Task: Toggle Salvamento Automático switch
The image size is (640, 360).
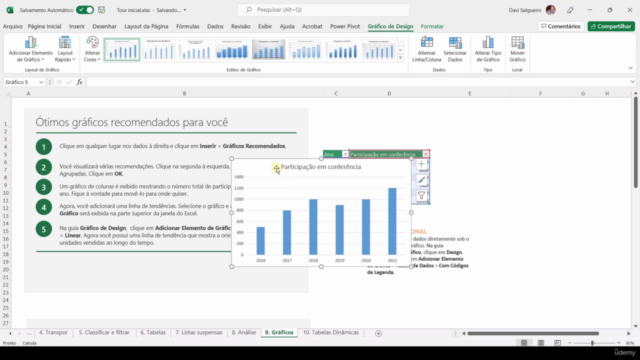Action: [x=85, y=10]
